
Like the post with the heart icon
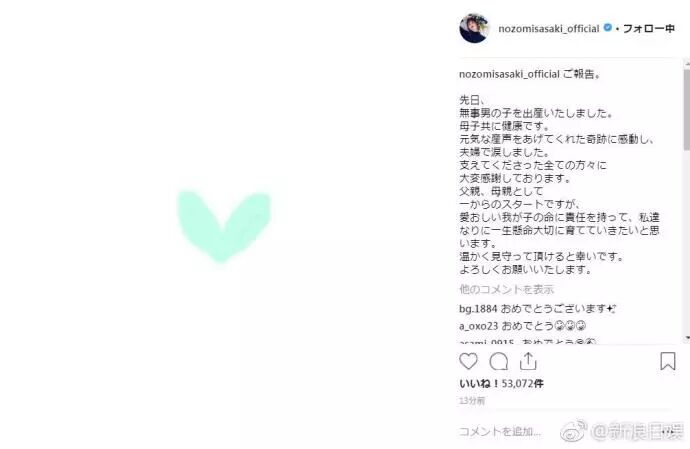(468, 361)
